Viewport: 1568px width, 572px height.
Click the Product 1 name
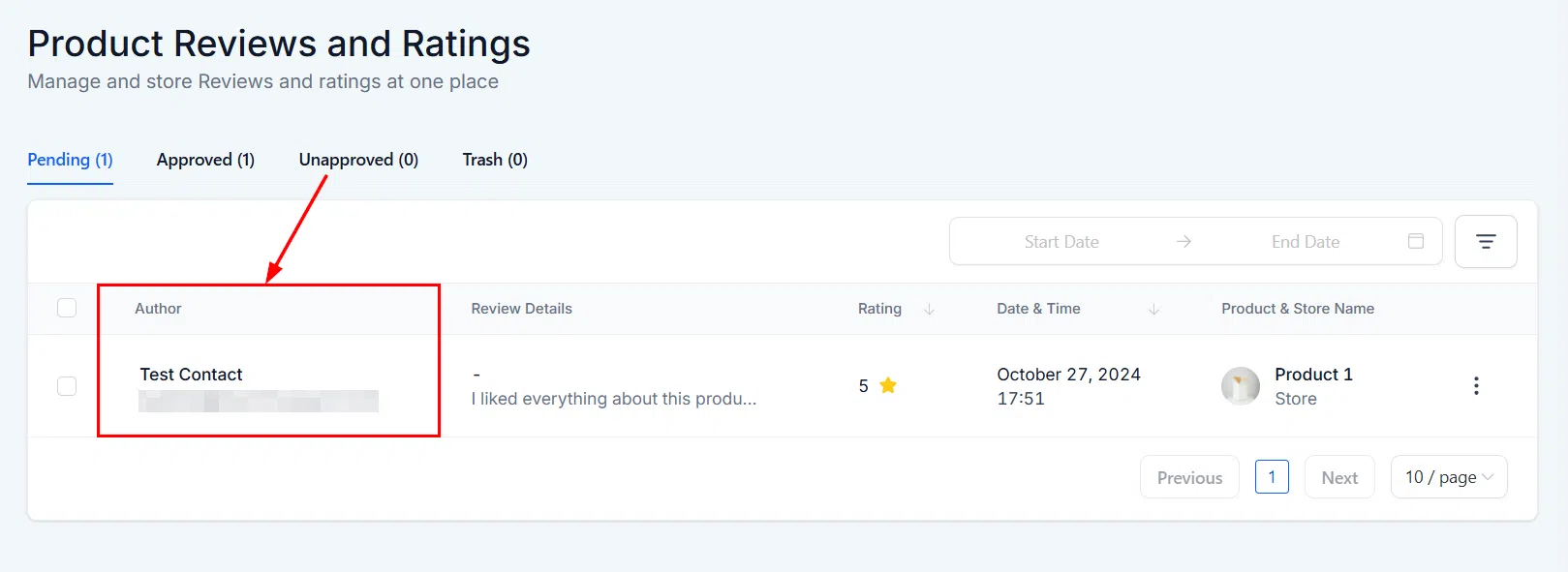tap(1313, 375)
